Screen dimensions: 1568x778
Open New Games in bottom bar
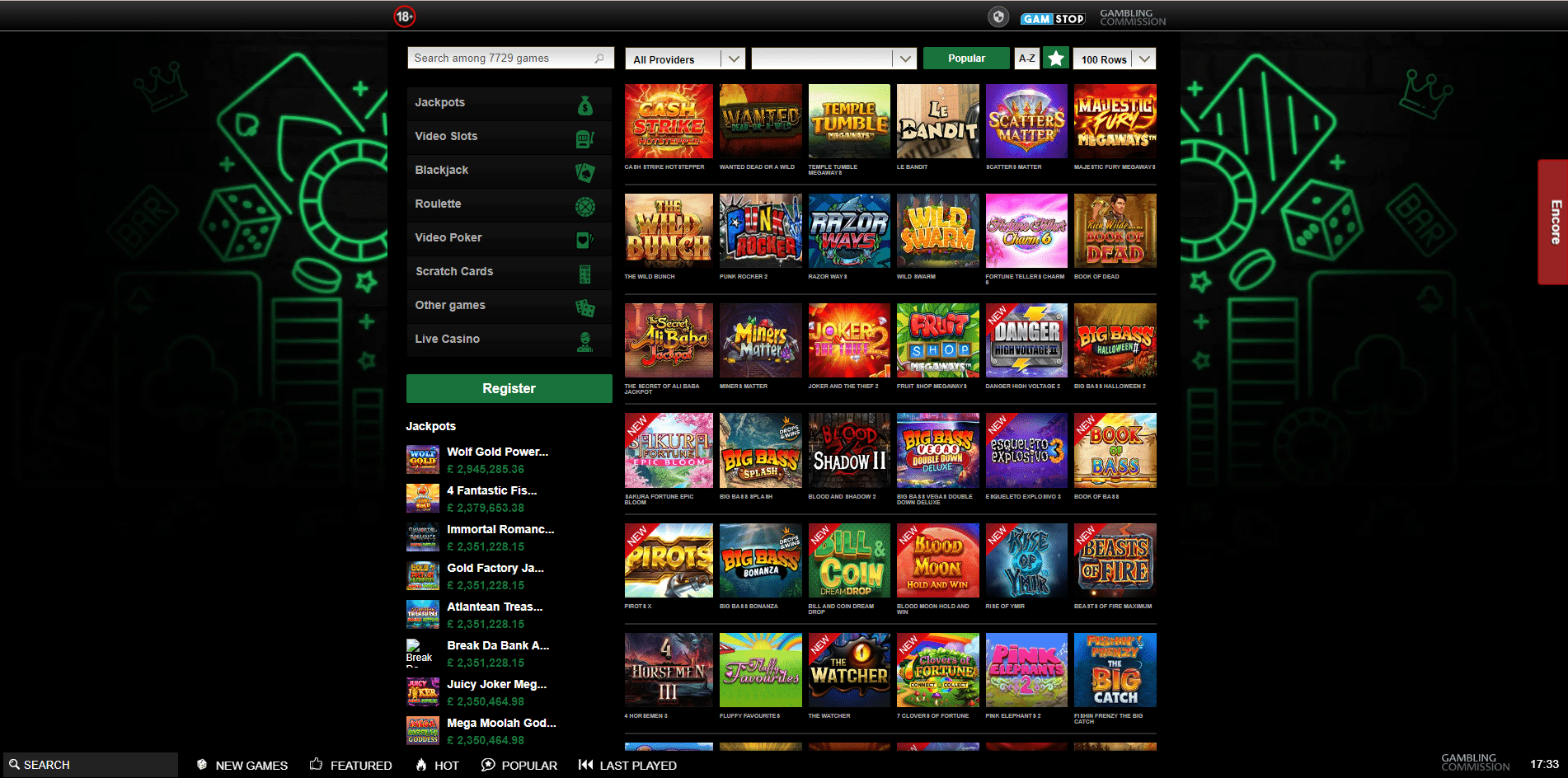(x=242, y=766)
